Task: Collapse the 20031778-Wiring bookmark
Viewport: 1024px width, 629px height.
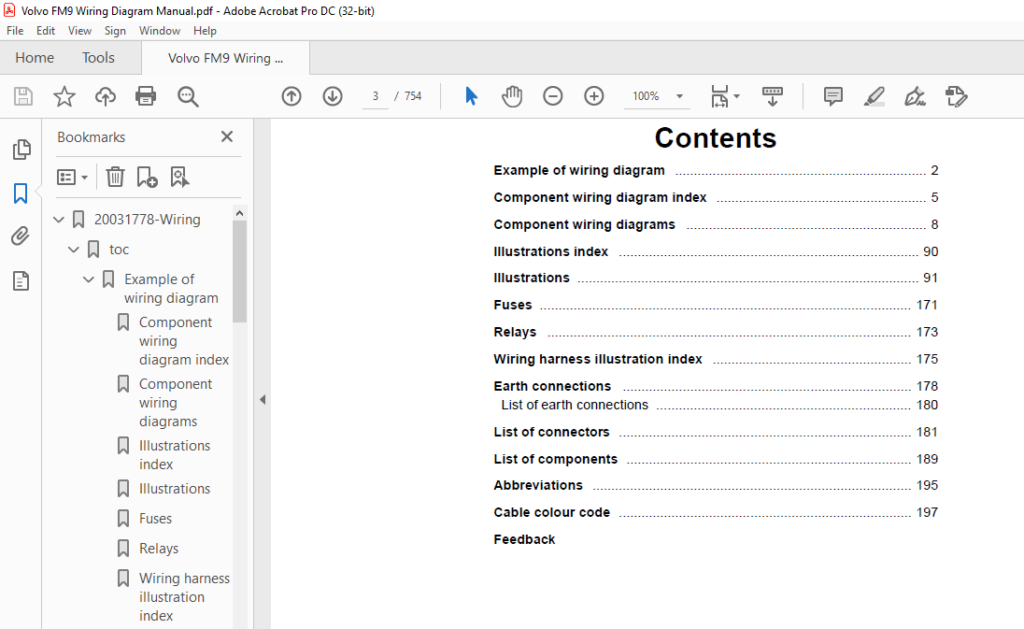Action: pyautogui.click(x=59, y=219)
